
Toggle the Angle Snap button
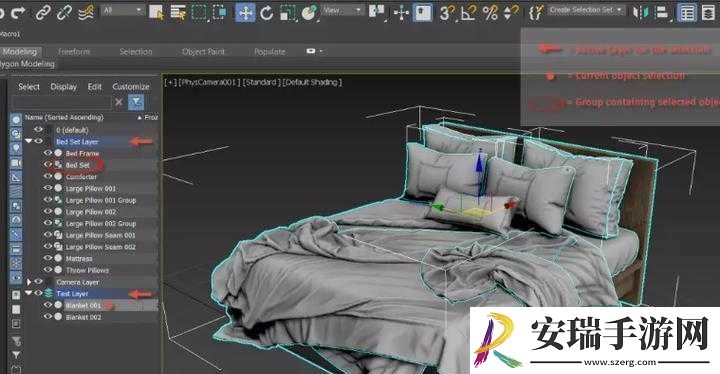pos(468,12)
